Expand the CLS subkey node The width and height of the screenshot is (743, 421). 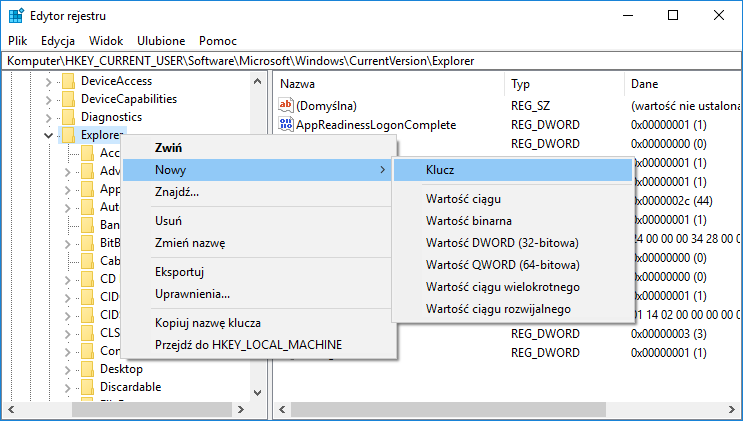pyautogui.click(x=67, y=334)
